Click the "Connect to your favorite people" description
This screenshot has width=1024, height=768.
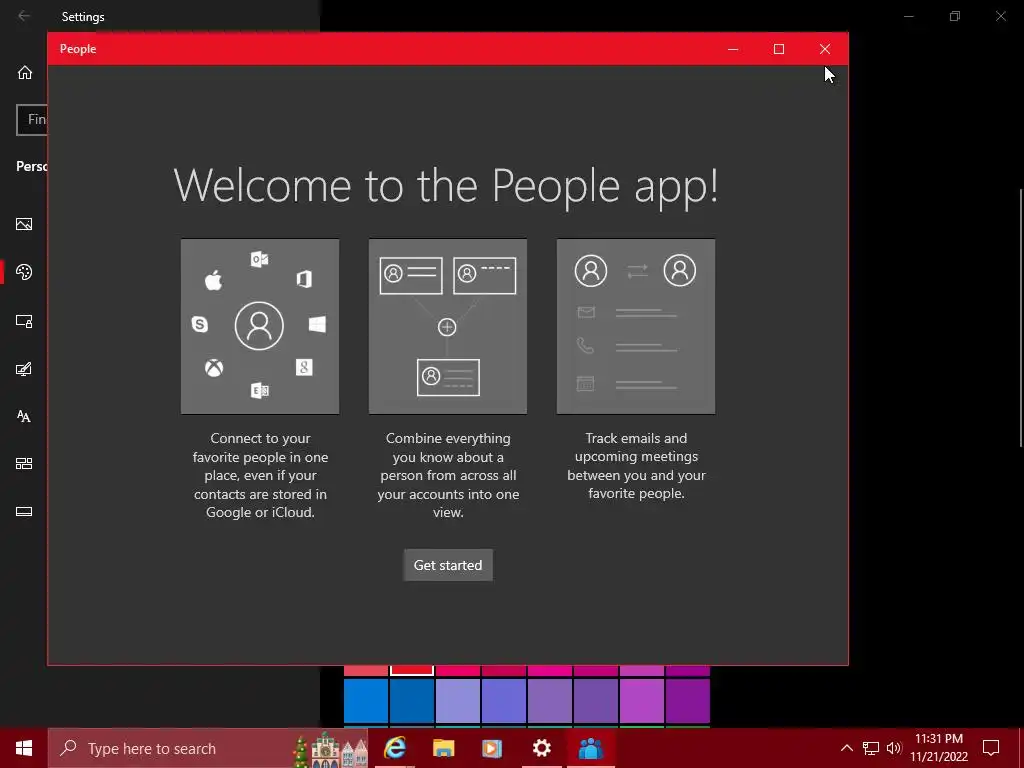click(261, 475)
